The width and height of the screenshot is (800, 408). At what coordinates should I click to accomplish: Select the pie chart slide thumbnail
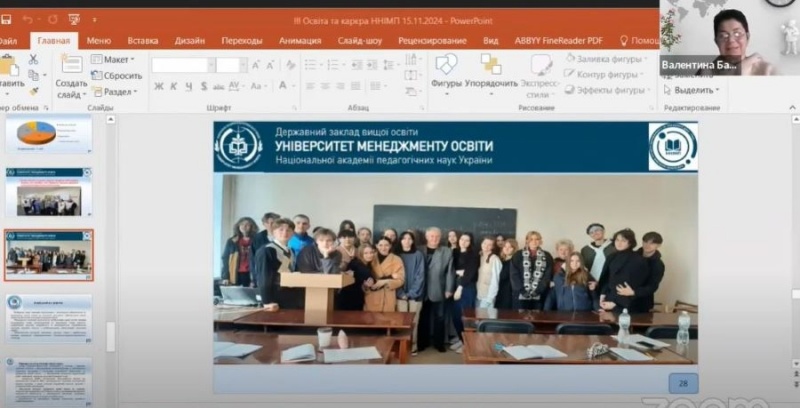click(48, 134)
